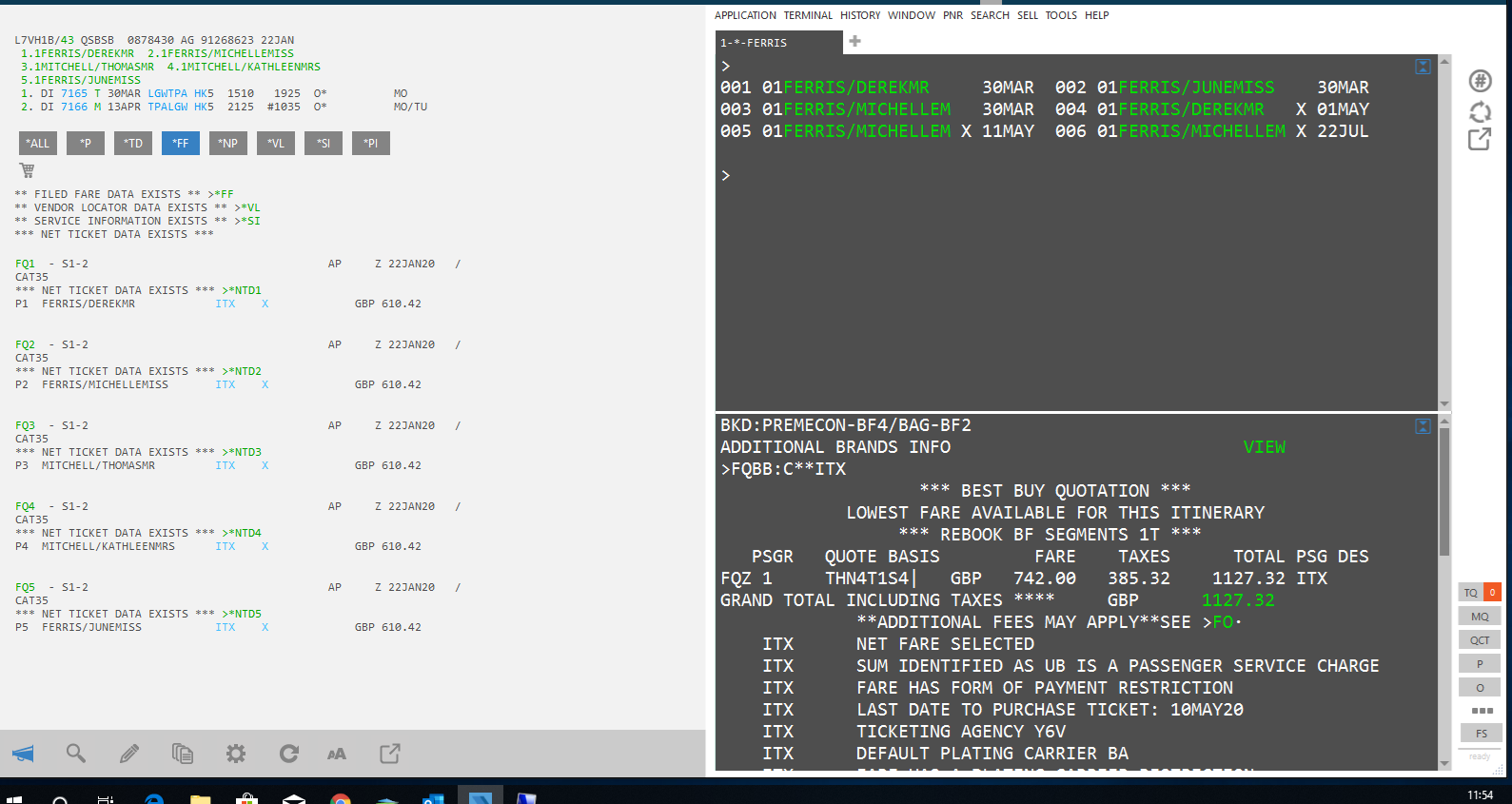Select the highlighted *FF filed fare button
The height and width of the screenshot is (804, 1512).
[x=181, y=144]
